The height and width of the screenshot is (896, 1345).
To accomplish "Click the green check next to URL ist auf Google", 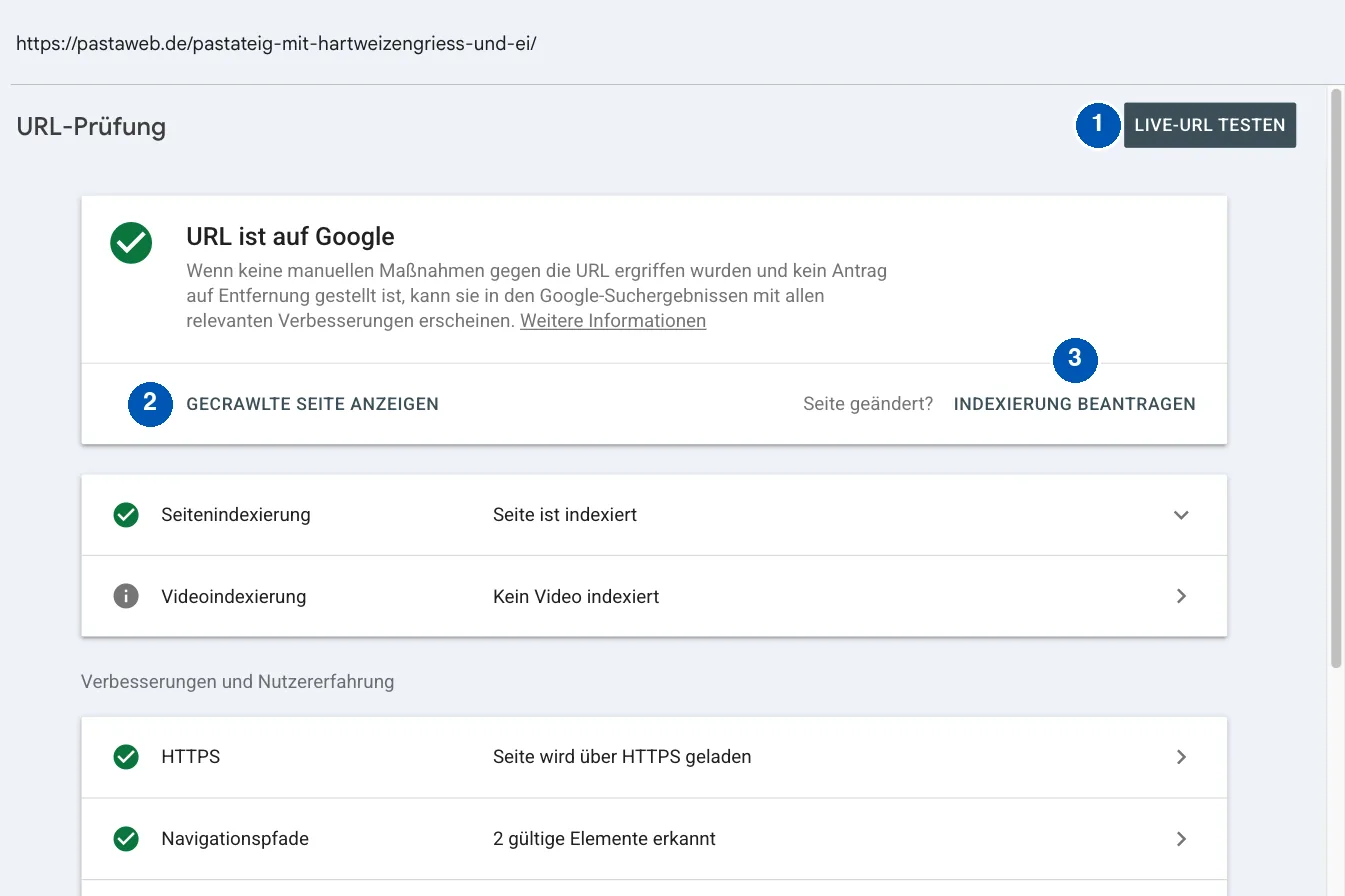I will tap(131, 242).
